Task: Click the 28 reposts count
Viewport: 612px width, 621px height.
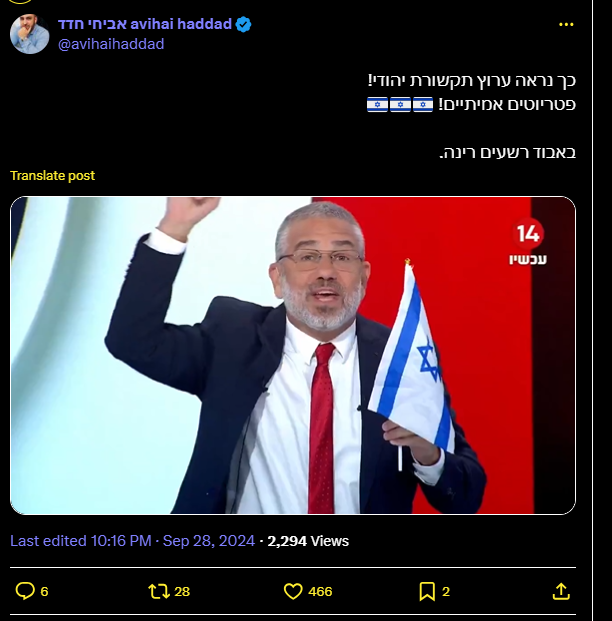Action: point(182,592)
